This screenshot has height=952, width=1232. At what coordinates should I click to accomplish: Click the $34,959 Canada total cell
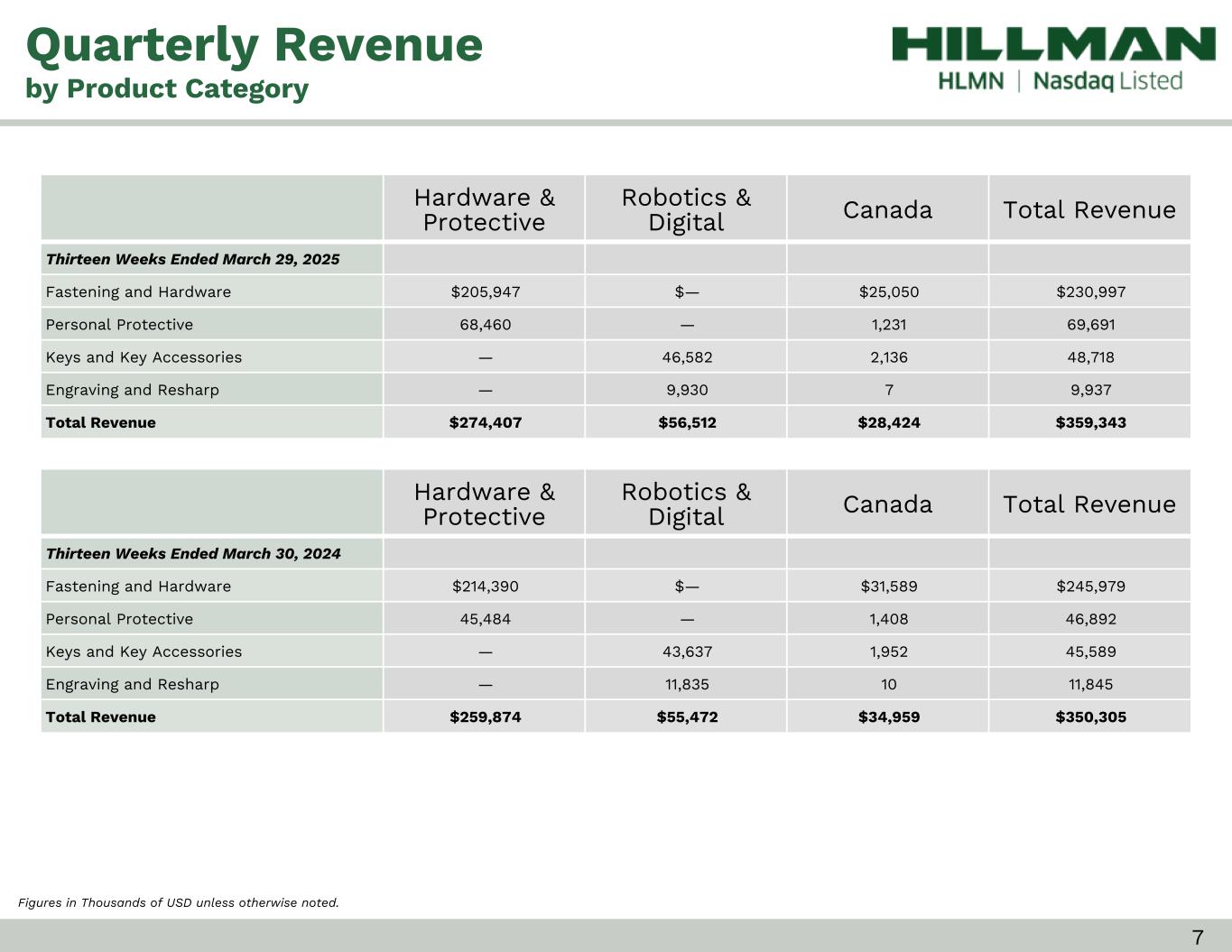tap(888, 716)
